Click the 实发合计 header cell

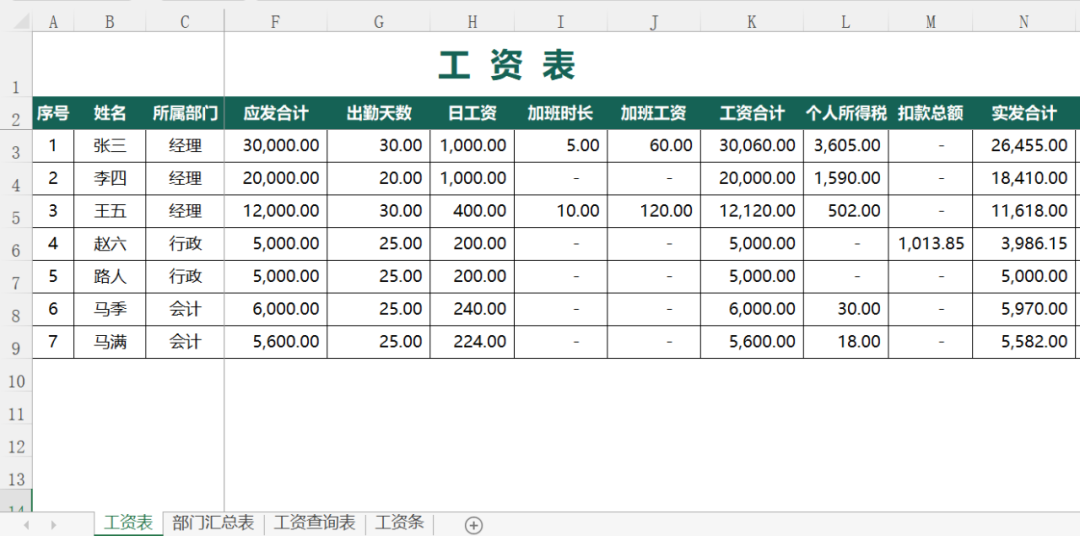click(x=1024, y=113)
